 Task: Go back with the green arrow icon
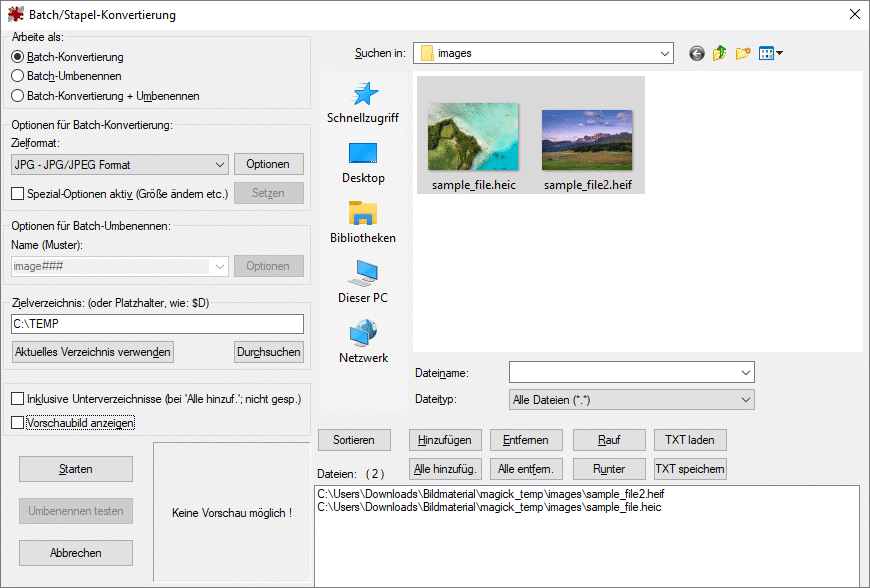click(x=697, y=53)
